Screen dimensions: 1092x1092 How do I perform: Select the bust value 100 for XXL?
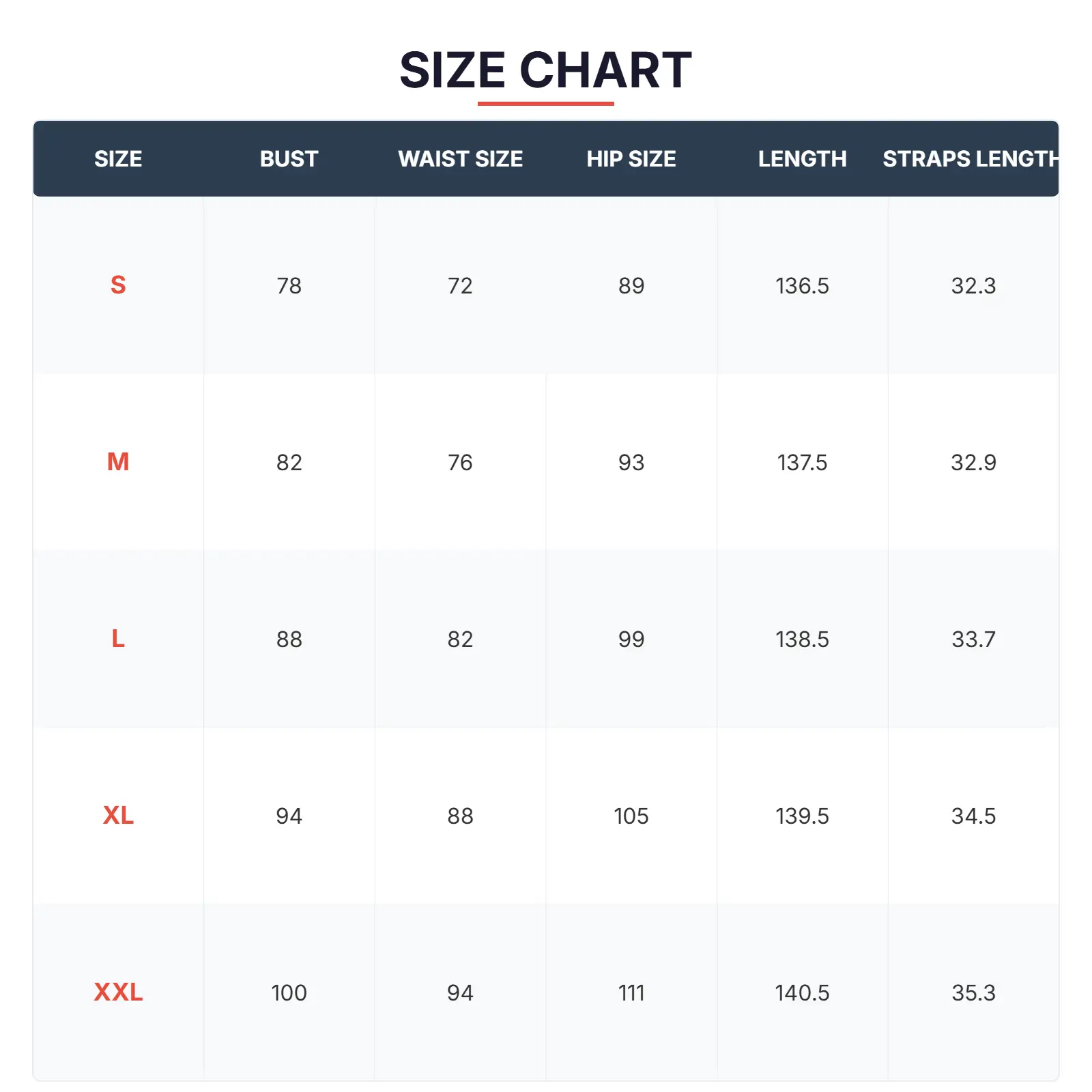pyautogui.click(x=289, y=992)
